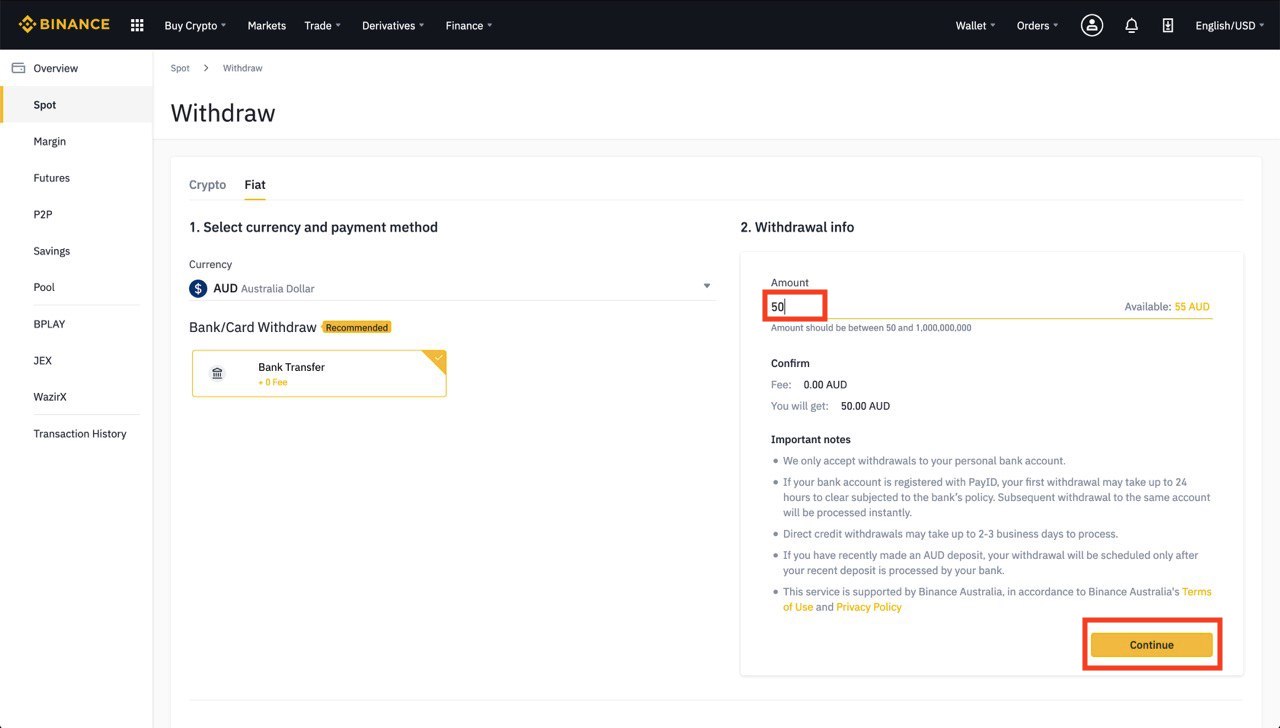Open the notifications bell icon
This screenshot has height=728, width=1280.
(x=1132, y=25)
